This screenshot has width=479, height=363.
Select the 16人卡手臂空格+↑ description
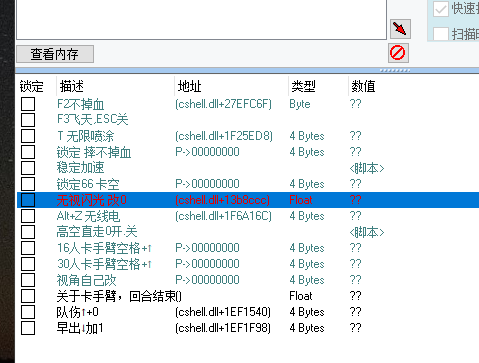click(x=104, y=248)
